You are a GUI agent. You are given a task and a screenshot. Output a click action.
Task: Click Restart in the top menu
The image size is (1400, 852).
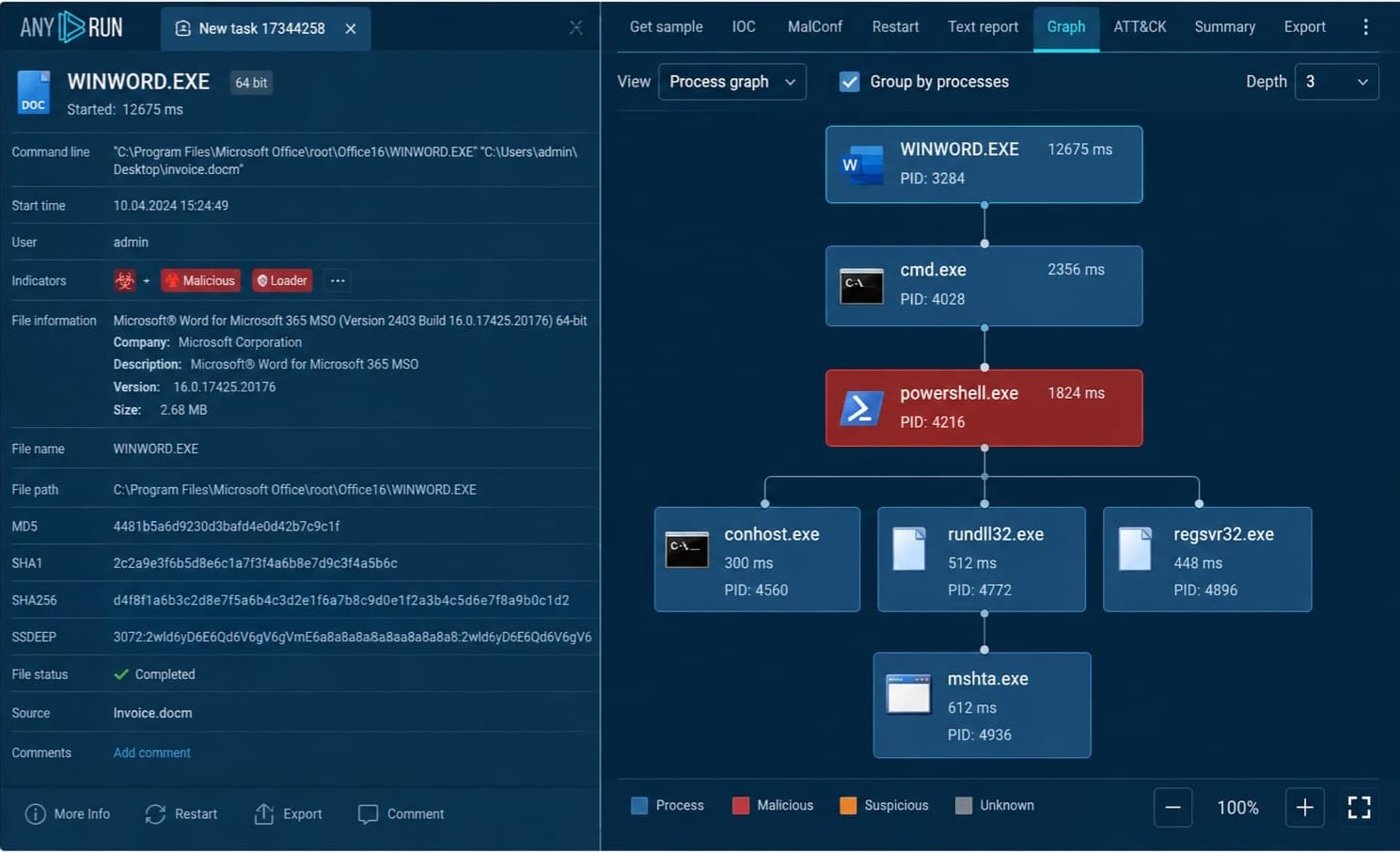click(x=895, y=26)
